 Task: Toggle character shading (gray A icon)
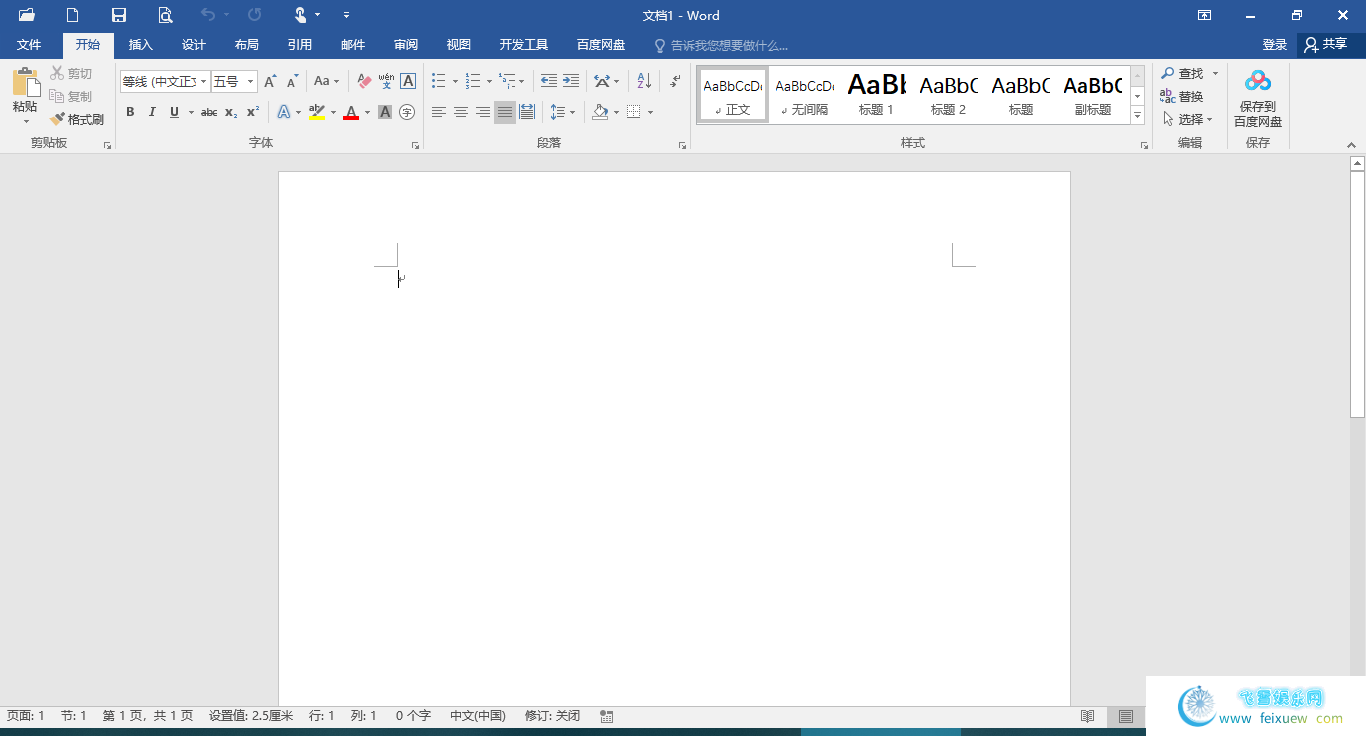click(x=385, y=112)
